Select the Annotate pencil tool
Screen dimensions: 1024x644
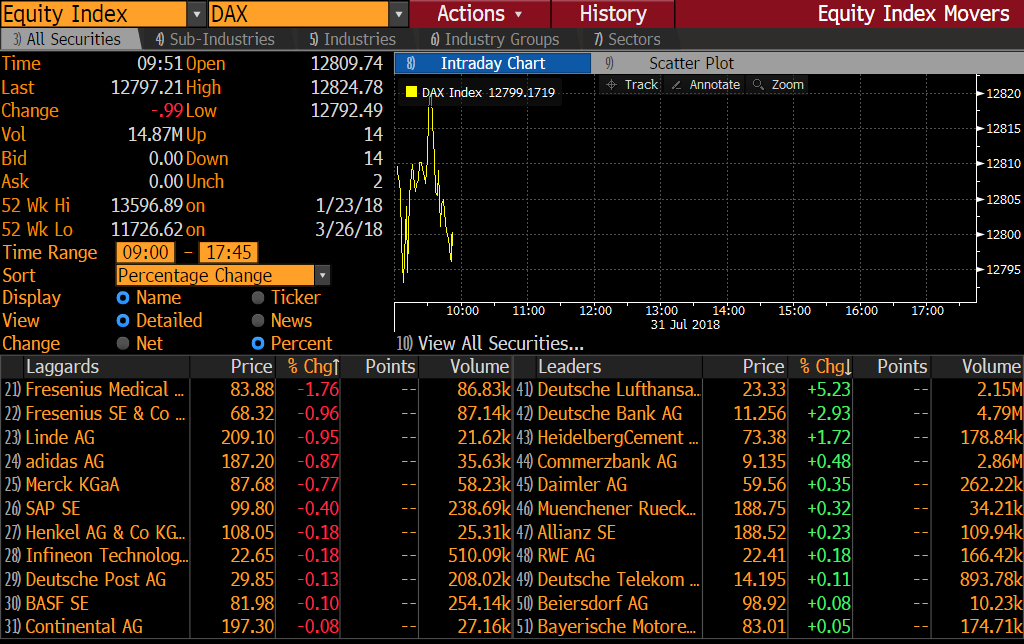[x=705, y=85]
